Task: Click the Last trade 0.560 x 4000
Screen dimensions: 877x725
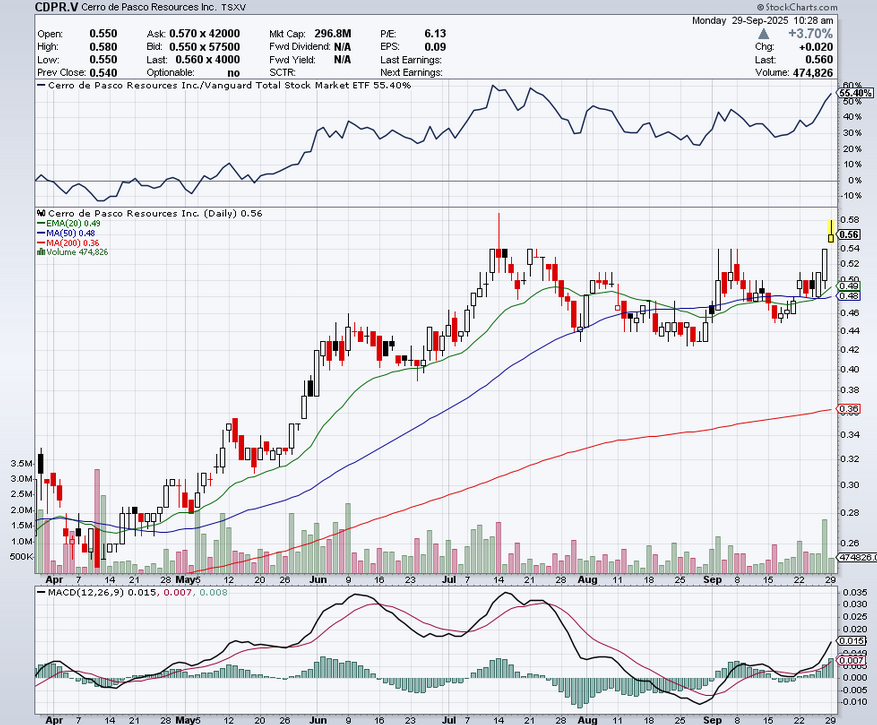Action: tap(208, 60)
